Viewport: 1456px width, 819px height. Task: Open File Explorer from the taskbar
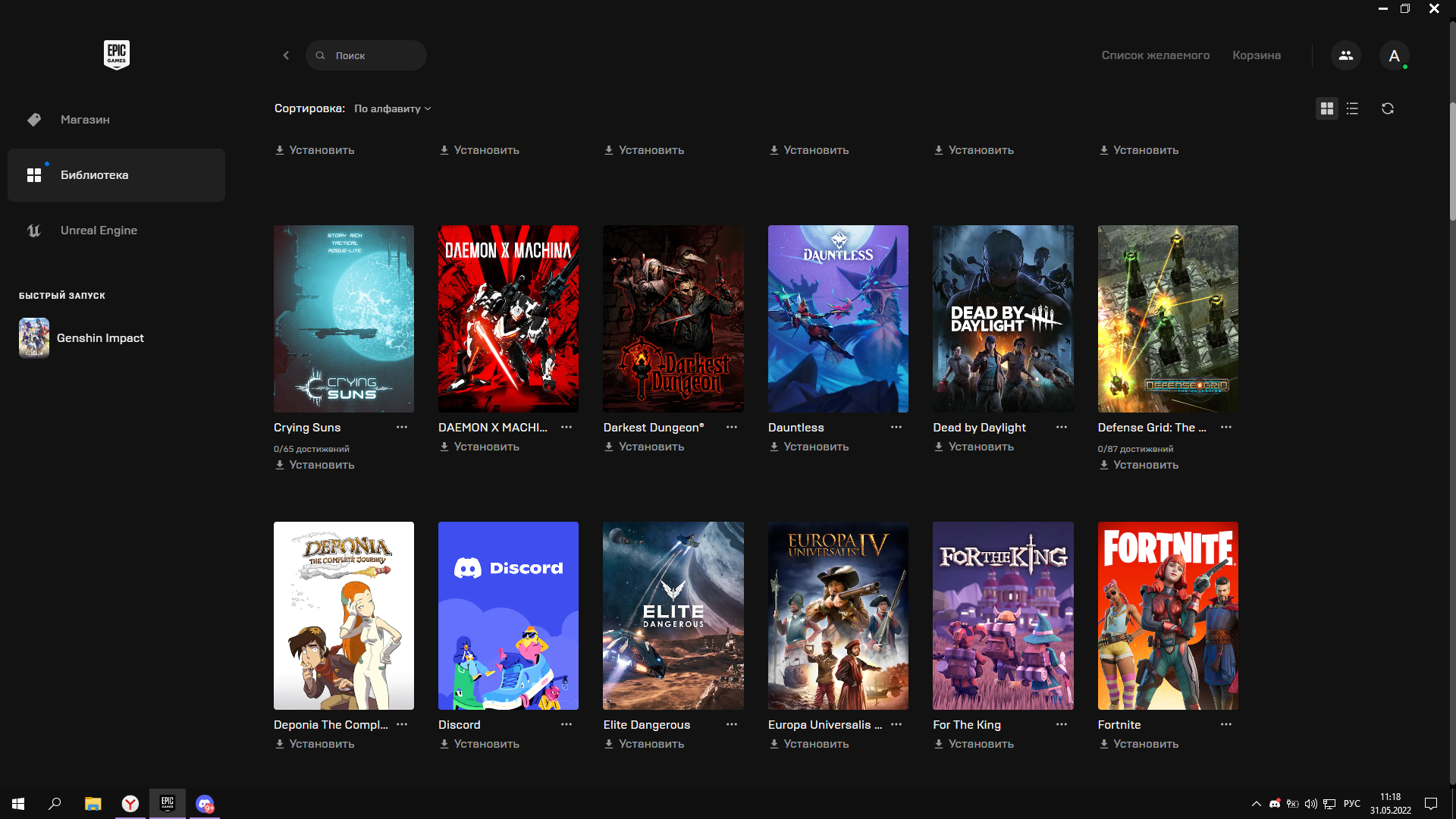pyautogui.click(x=93, y=804)
